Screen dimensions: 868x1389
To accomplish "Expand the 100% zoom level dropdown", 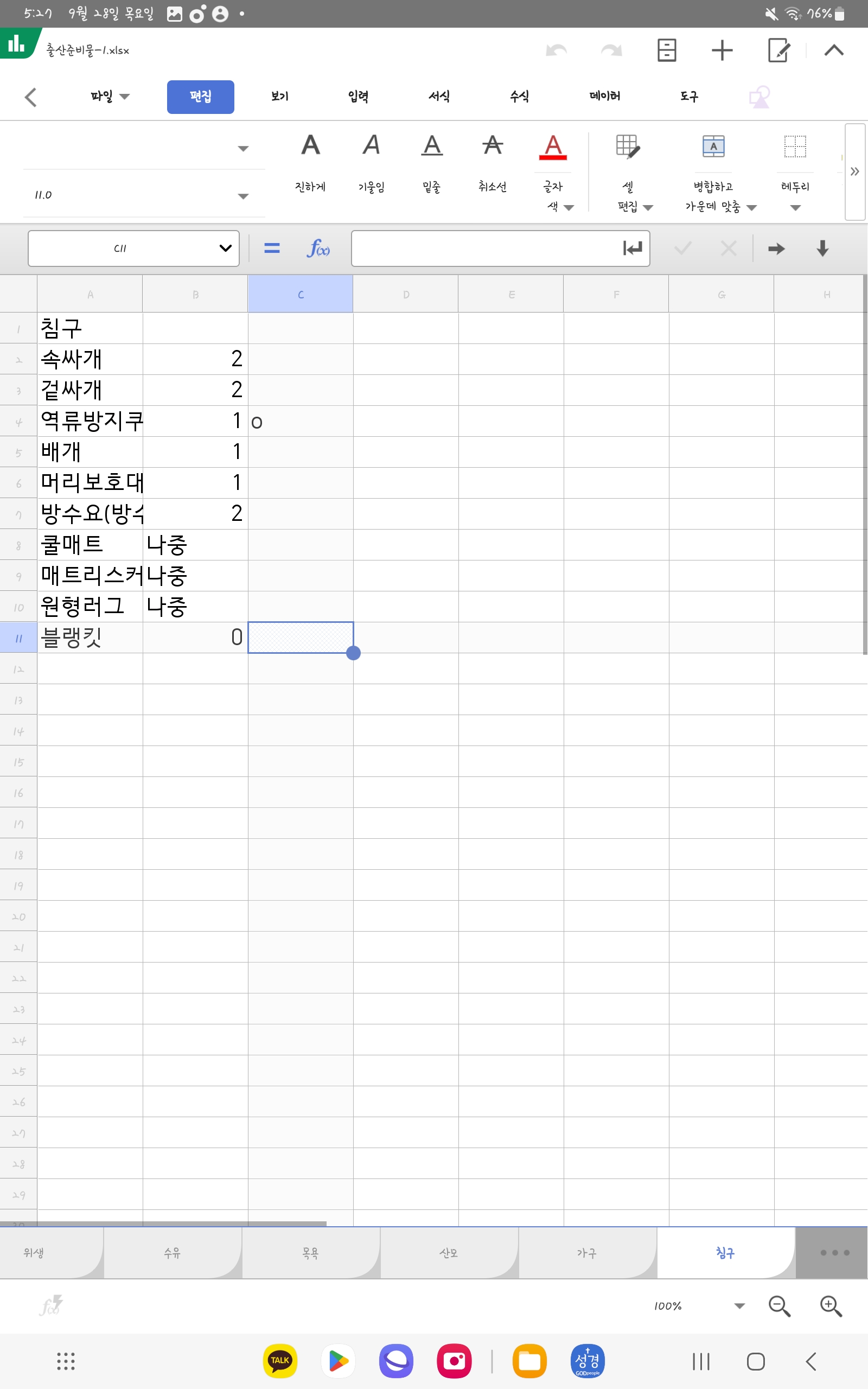I will point(739,1306).
